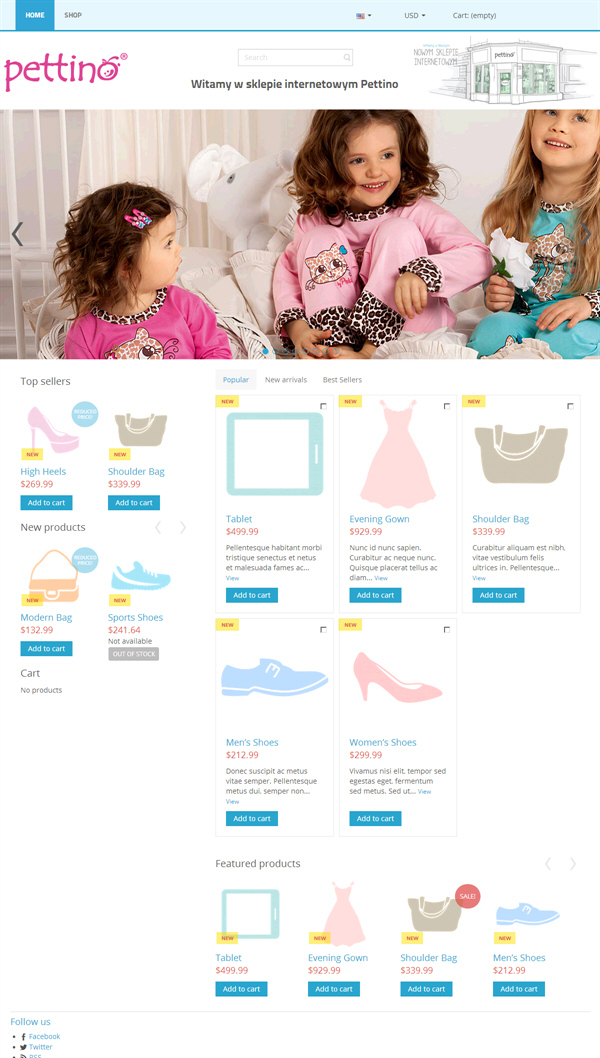Viewport: 600px width, 1058px height.
Task: Switch to the New arrivals tab
Action: [x=285, y=380]
